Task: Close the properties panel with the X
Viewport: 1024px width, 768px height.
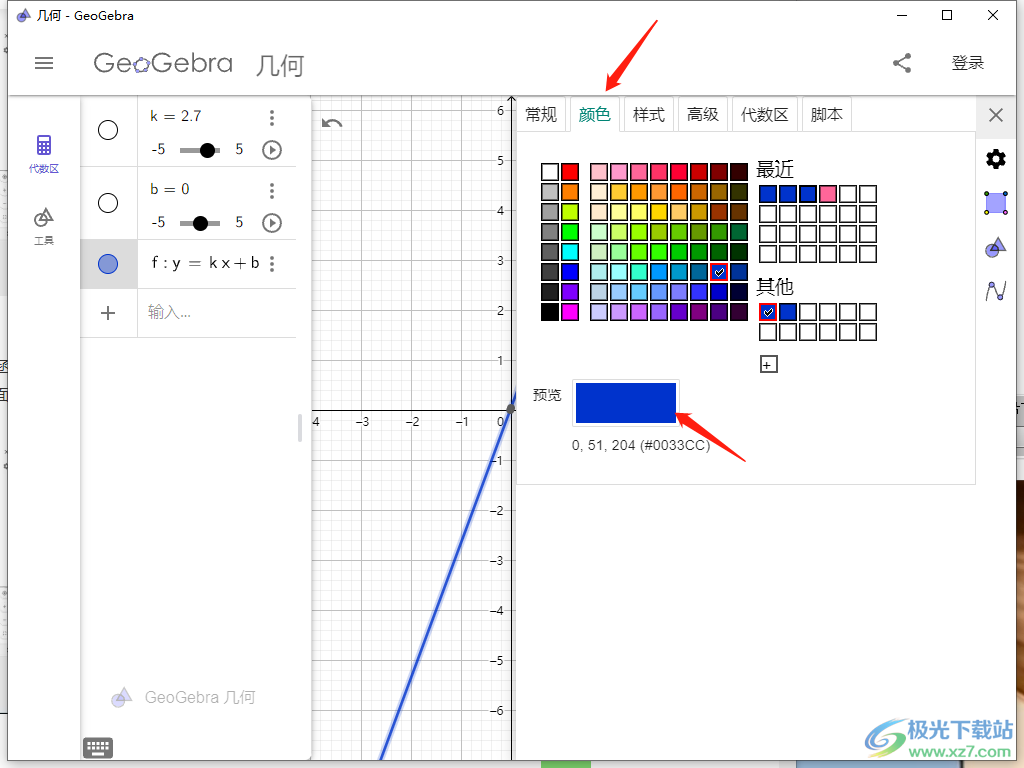Action: [995, 115]
